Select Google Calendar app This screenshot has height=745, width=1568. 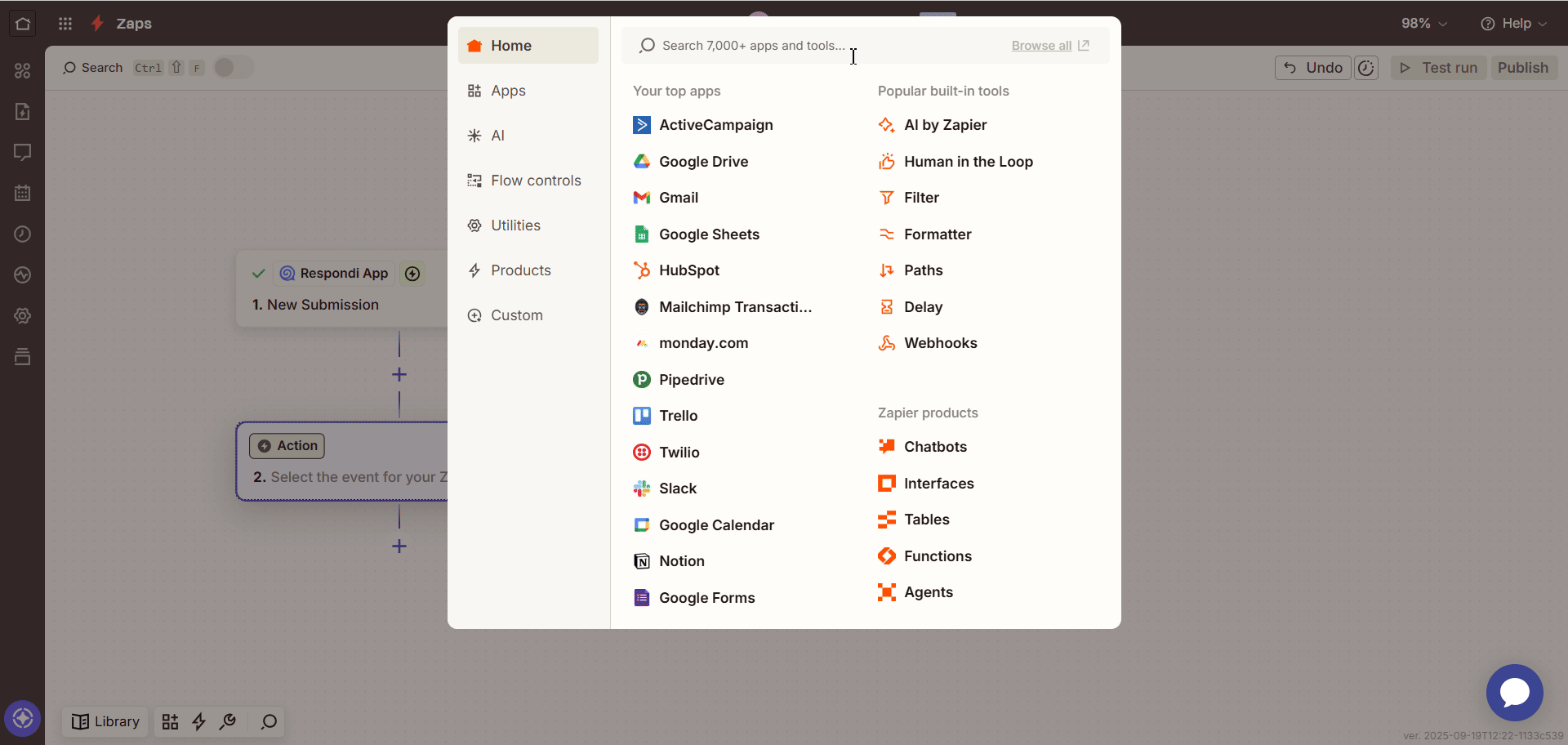(704, 525)
